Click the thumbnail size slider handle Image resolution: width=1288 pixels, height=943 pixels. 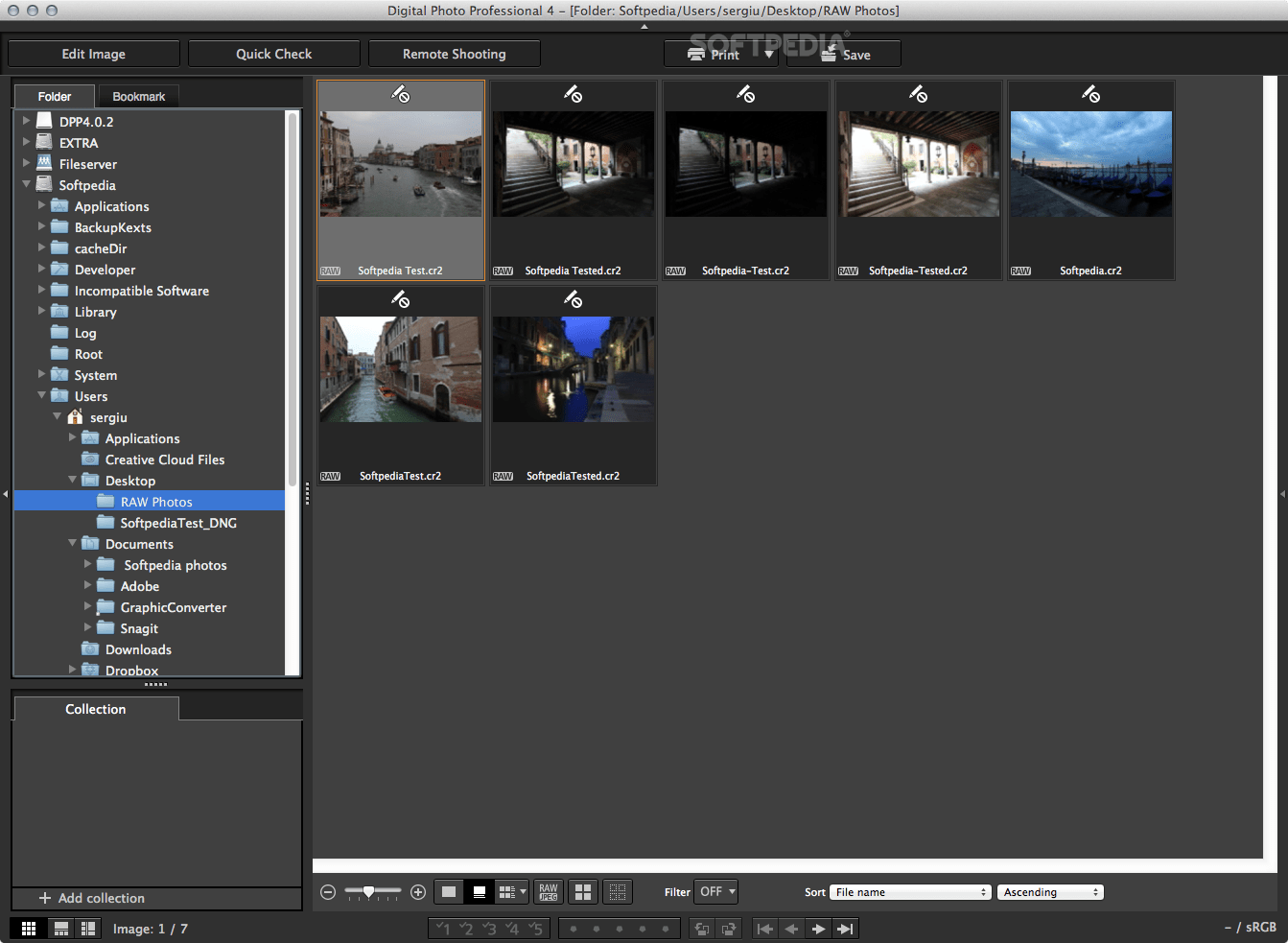point(368,892)
